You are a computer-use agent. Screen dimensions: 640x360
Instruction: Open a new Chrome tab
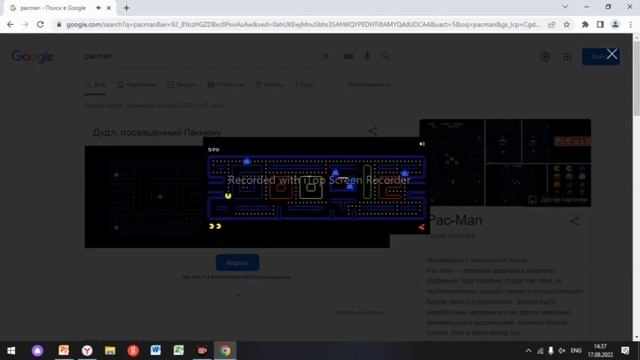127,8
